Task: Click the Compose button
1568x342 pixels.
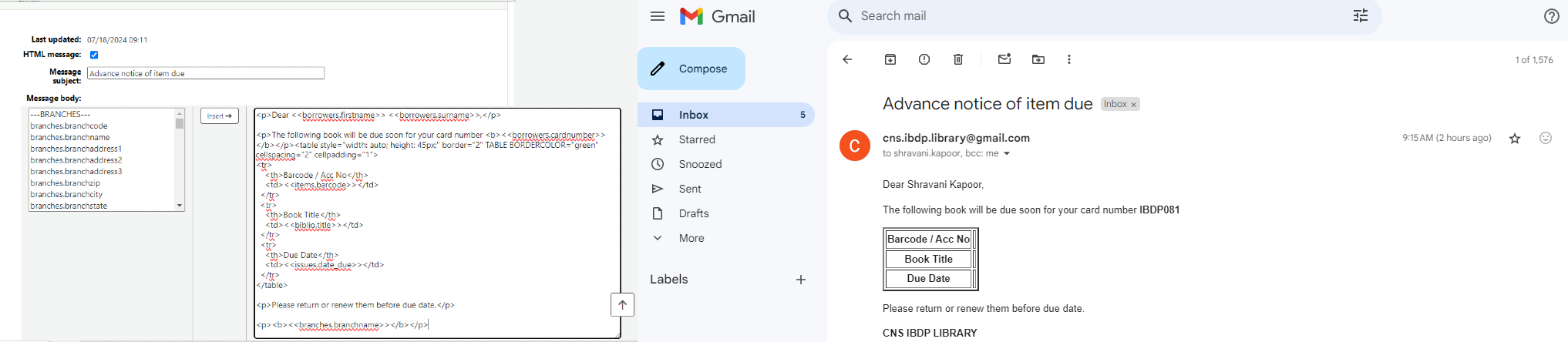Action: pyautogui.click(x=691, y=69)
